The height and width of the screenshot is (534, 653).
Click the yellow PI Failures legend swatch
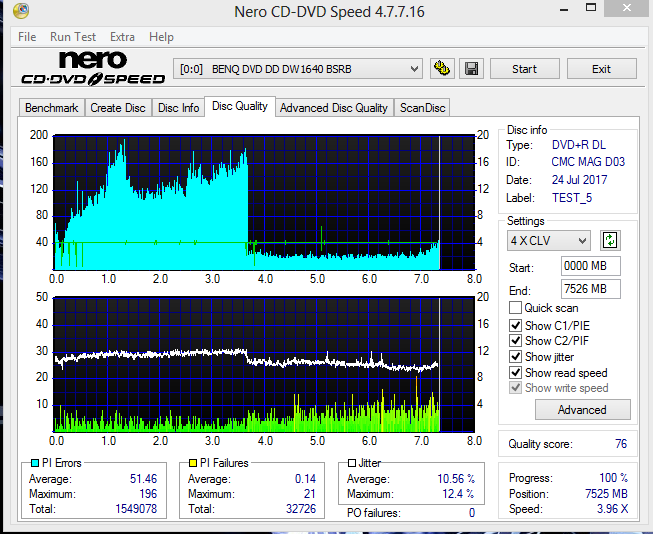click(x=193, y=463)
